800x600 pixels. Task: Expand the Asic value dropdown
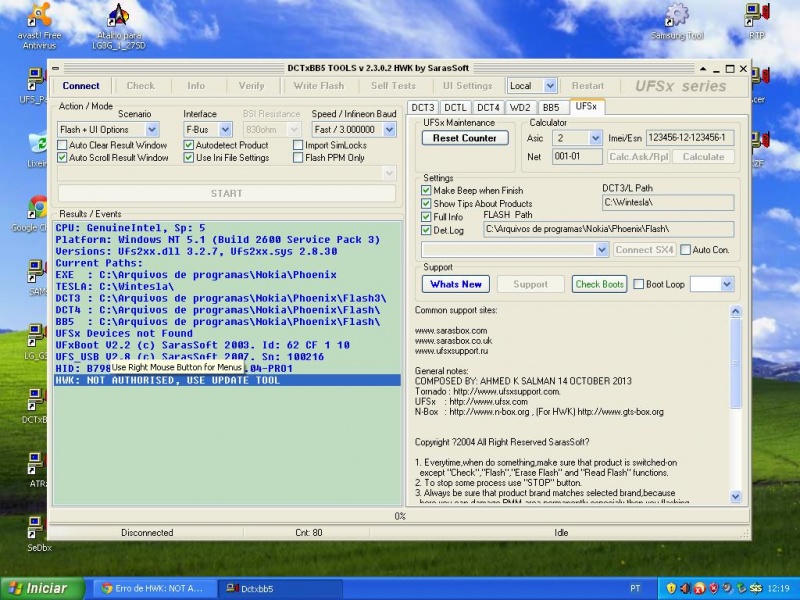coord(595,138)
